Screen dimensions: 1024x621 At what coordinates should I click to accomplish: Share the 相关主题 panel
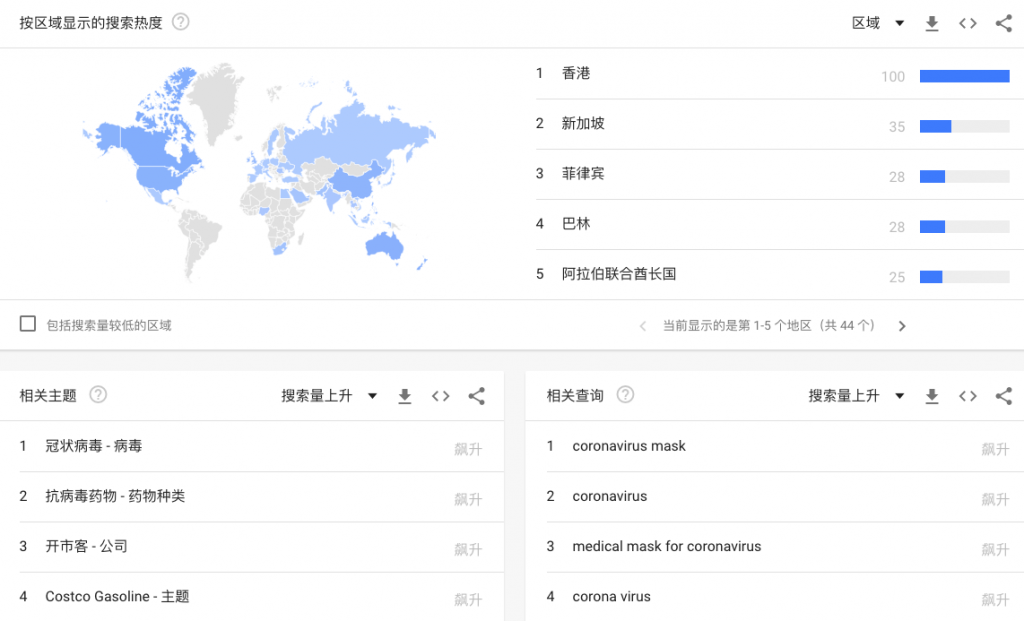pos(476,396)
